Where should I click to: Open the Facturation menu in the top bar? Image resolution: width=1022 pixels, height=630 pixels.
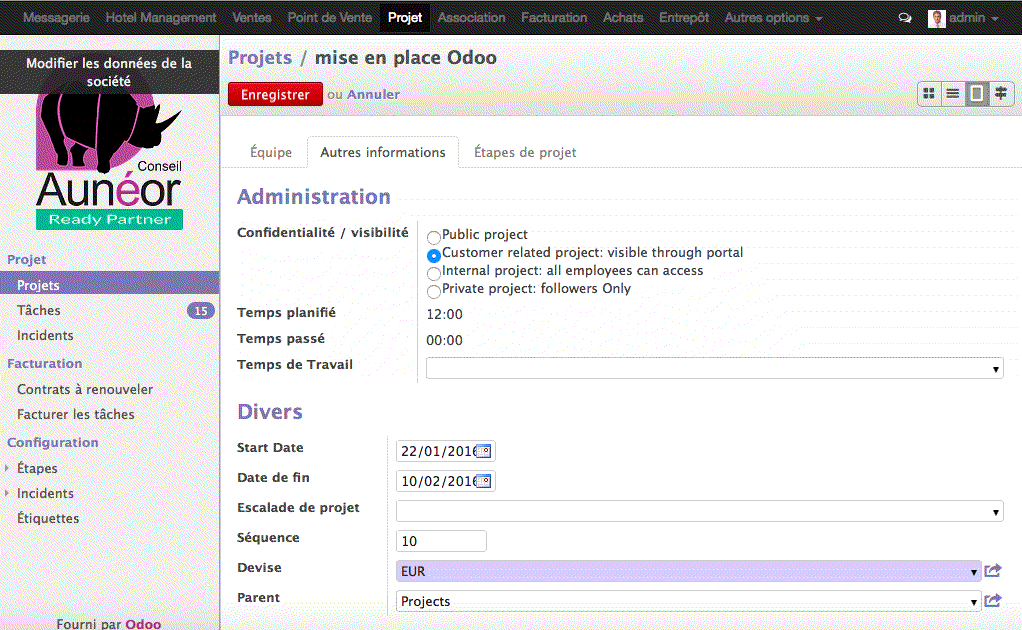pyautogui.click(x=553, y=17)
